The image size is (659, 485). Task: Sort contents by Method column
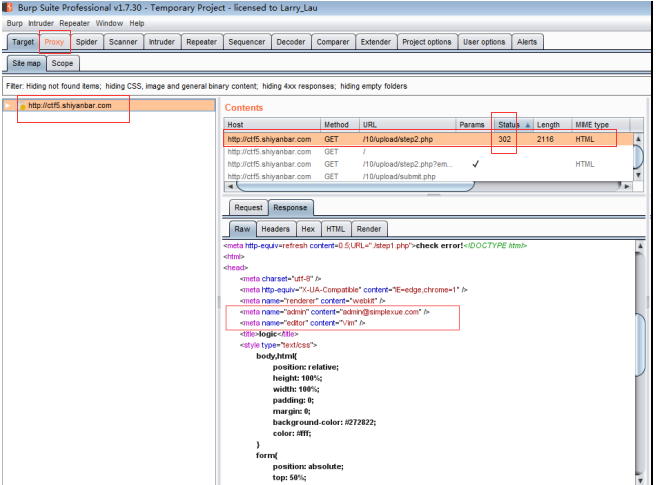pyautogui.click(x=340, y=125)
